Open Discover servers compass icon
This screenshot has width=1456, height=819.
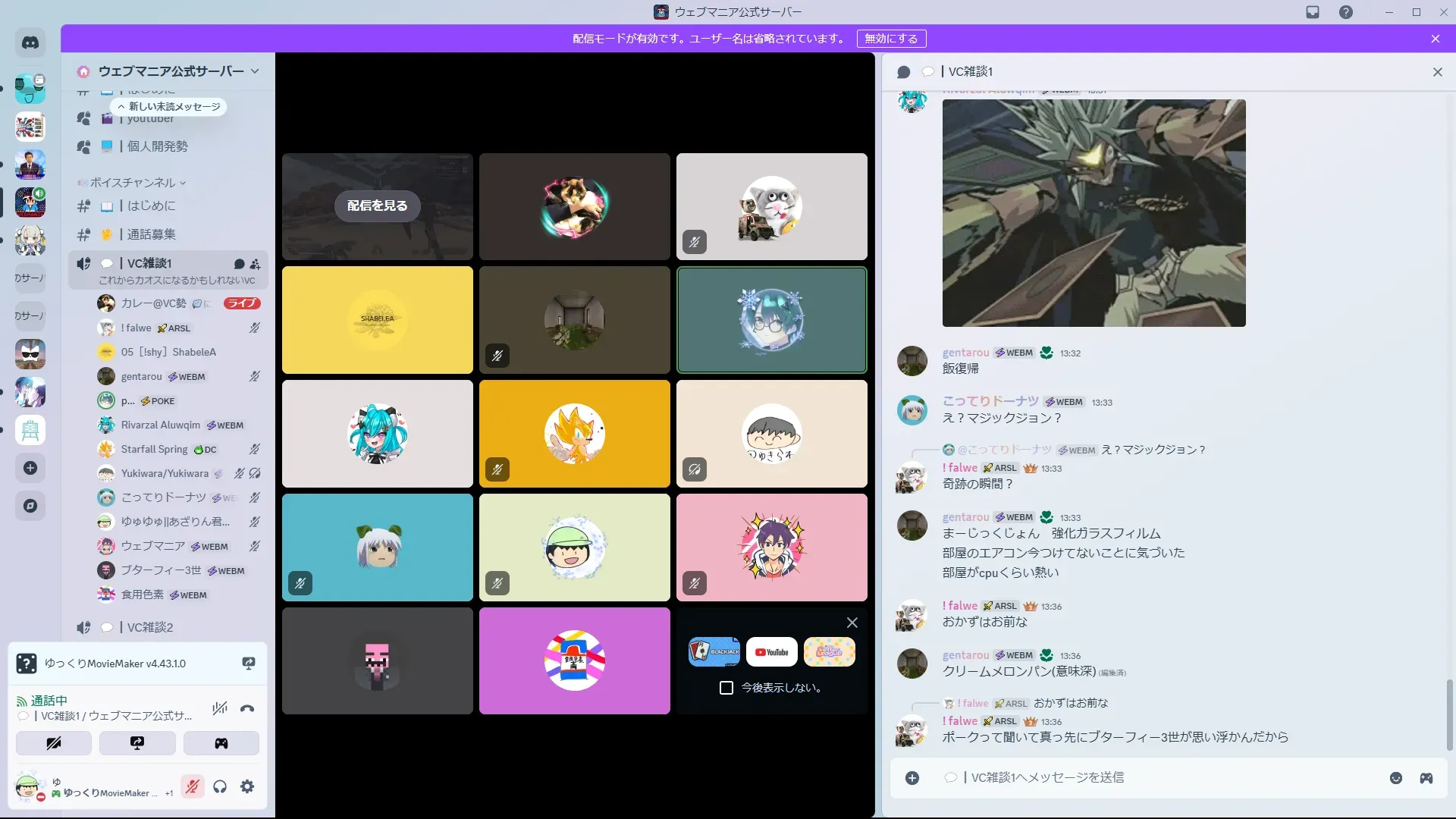[x=30, y=506]
